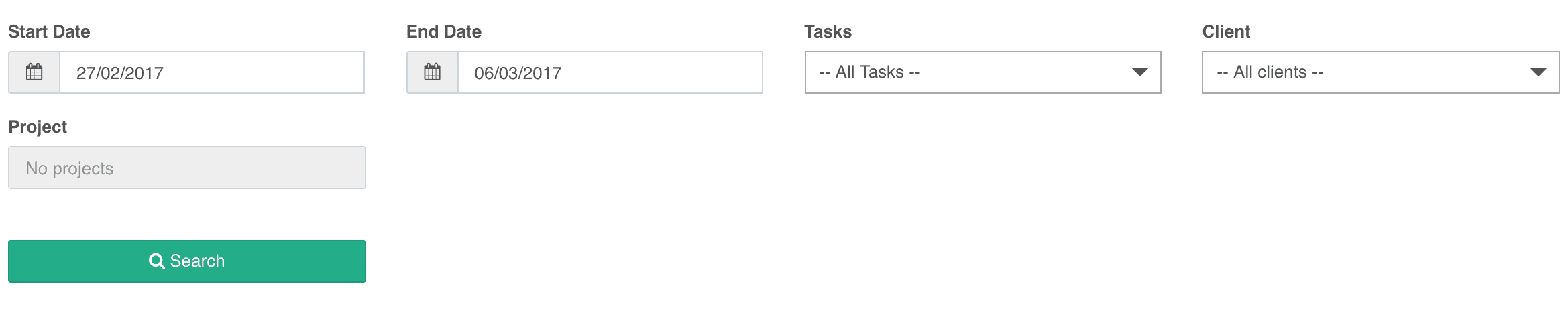Click the 'Tasks' label
The image size is (1568, 327).
click(x=828, y=31)
